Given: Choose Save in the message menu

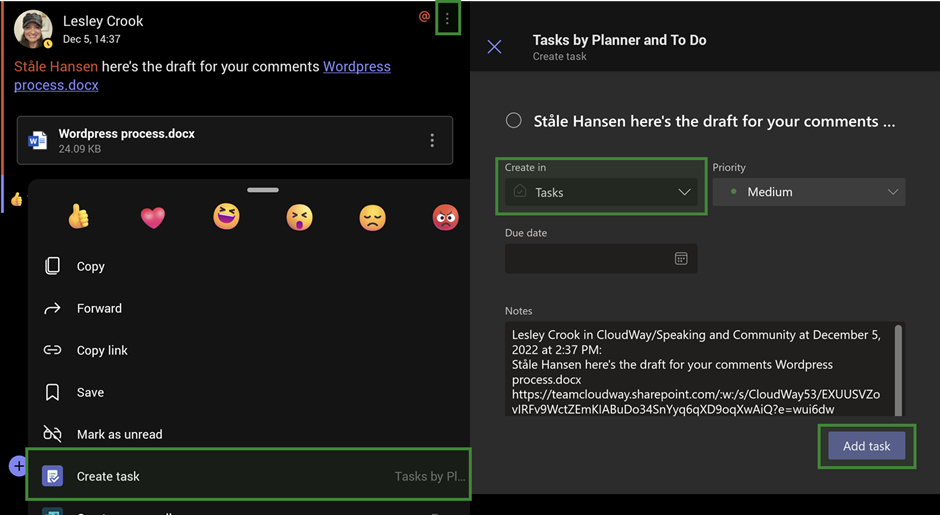Looking at the screenshot, I should coord(249,392).
